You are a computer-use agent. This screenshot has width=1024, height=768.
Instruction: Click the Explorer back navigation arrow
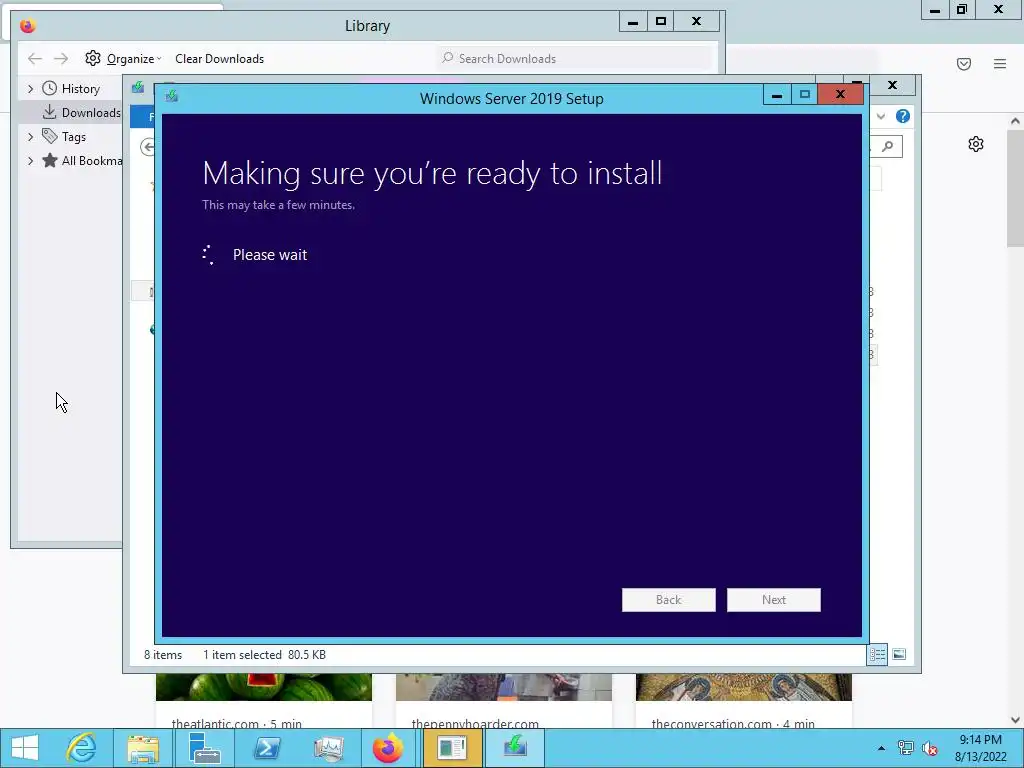tap(148, 147)
